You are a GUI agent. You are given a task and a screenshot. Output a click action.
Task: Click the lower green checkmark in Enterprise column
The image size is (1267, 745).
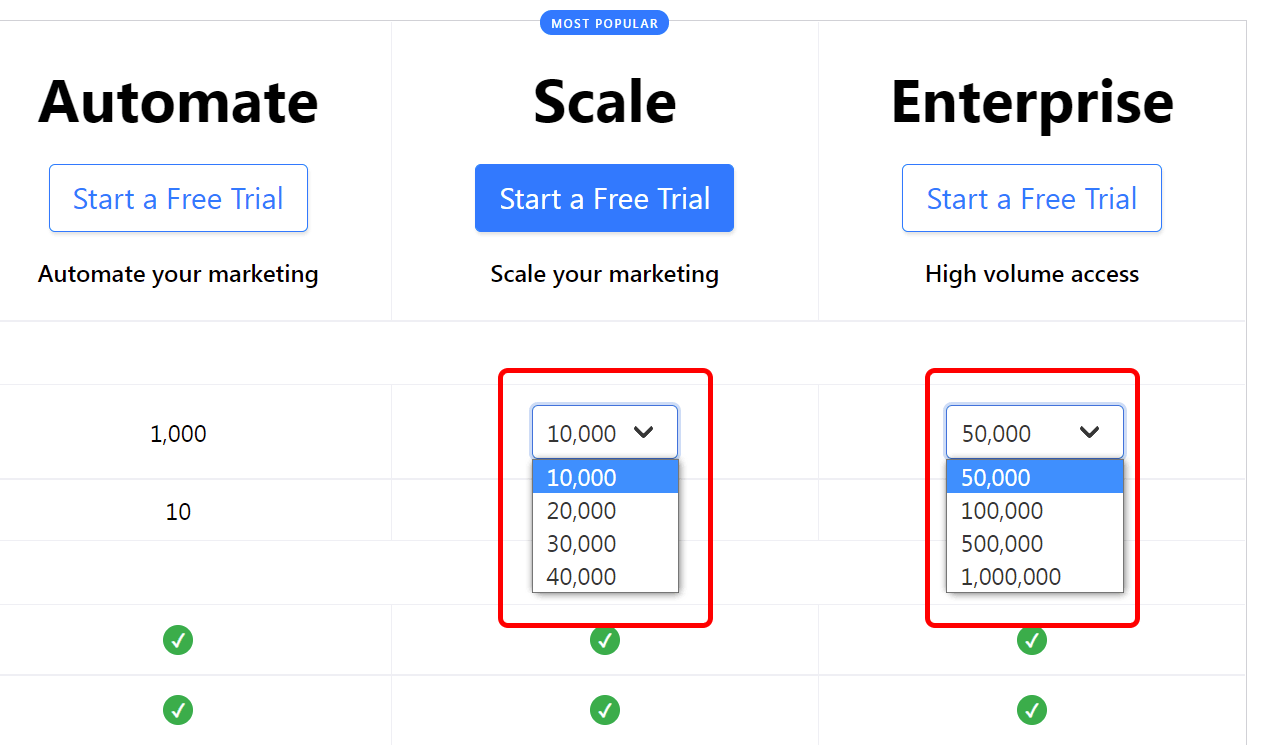1031,710
